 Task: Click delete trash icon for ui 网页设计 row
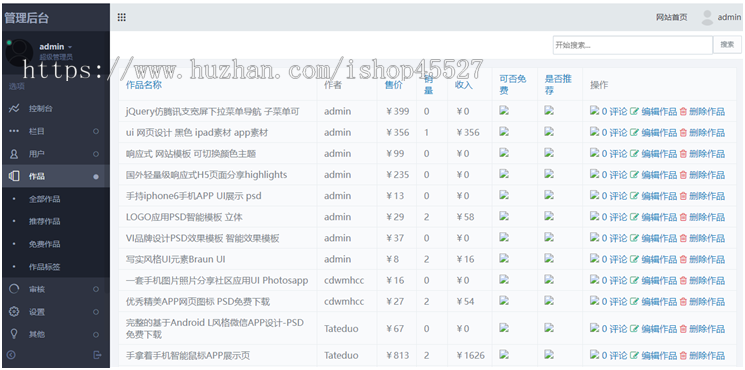coord(683,133)
